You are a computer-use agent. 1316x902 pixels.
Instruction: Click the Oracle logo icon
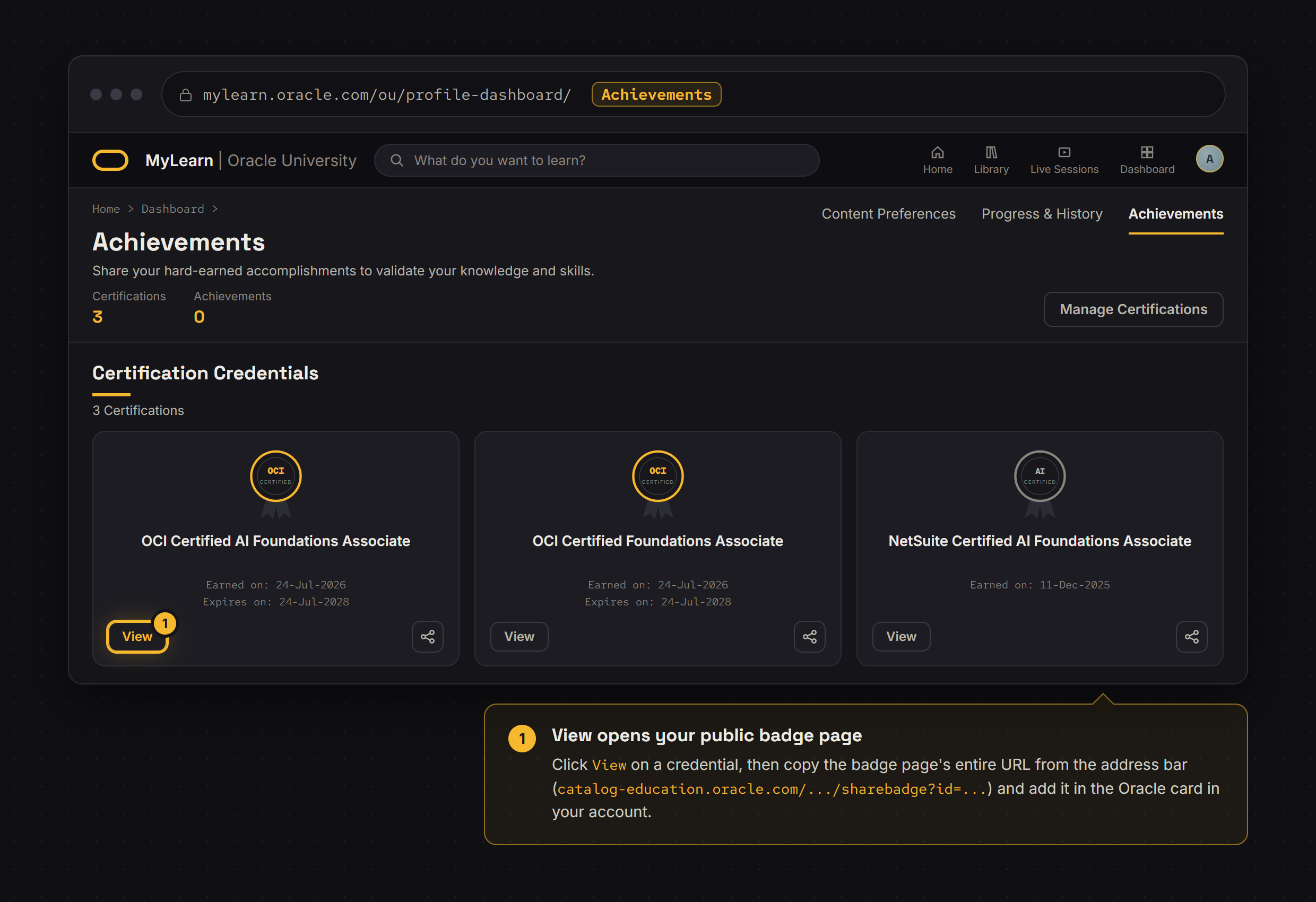pos(110,160)
